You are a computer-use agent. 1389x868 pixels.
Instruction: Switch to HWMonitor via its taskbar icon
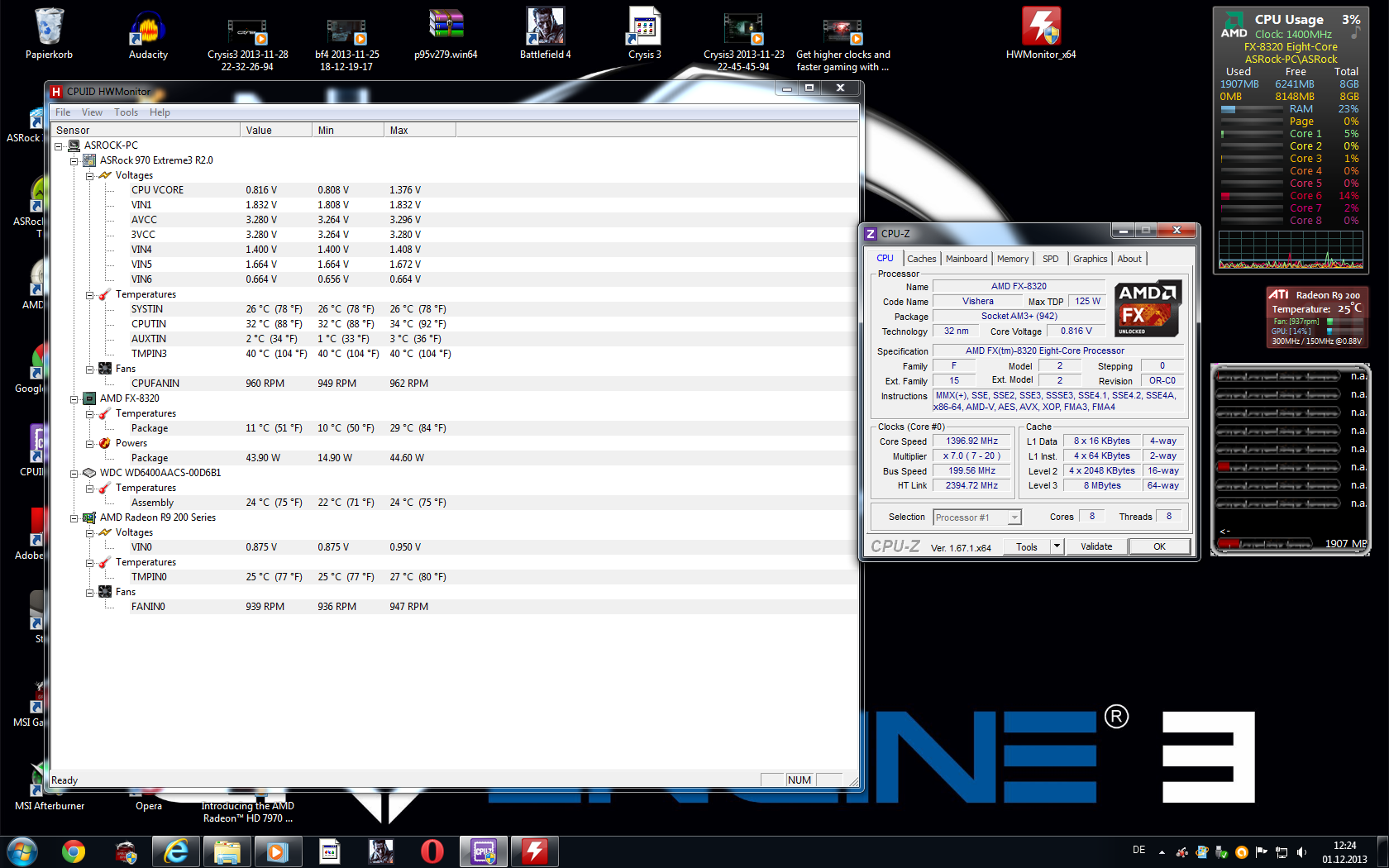[x=535, y=851]
